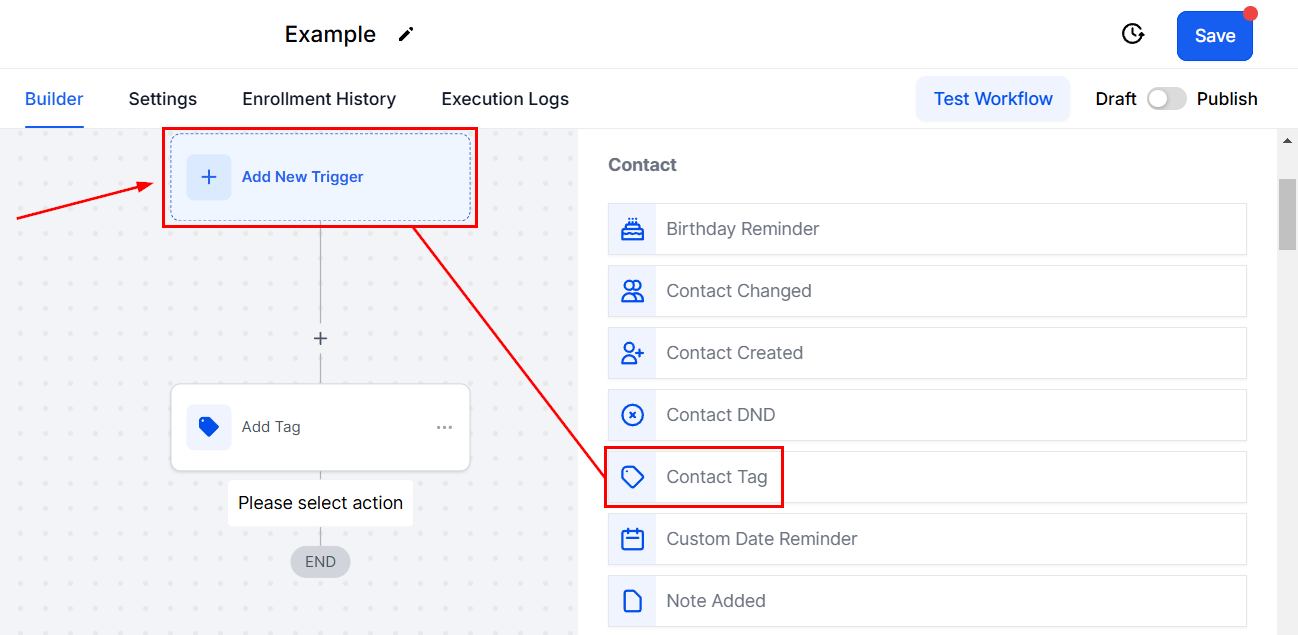
Task: Click the Contact Tag tag icon
Action: (x=632, y=477)
